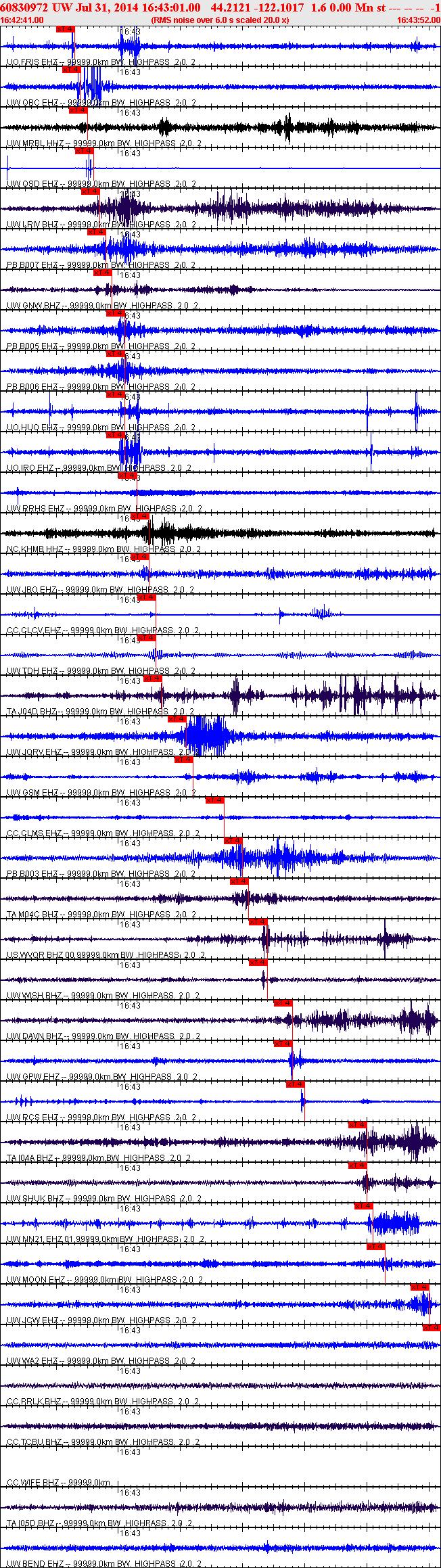Click the end time label 16:43:52.00
Viewport: 441px width, 1568px height.
(x=419, y=20)
